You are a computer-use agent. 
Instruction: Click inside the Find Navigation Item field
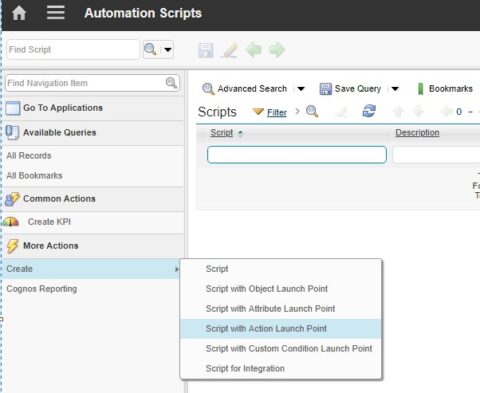(x=85, y=83)
